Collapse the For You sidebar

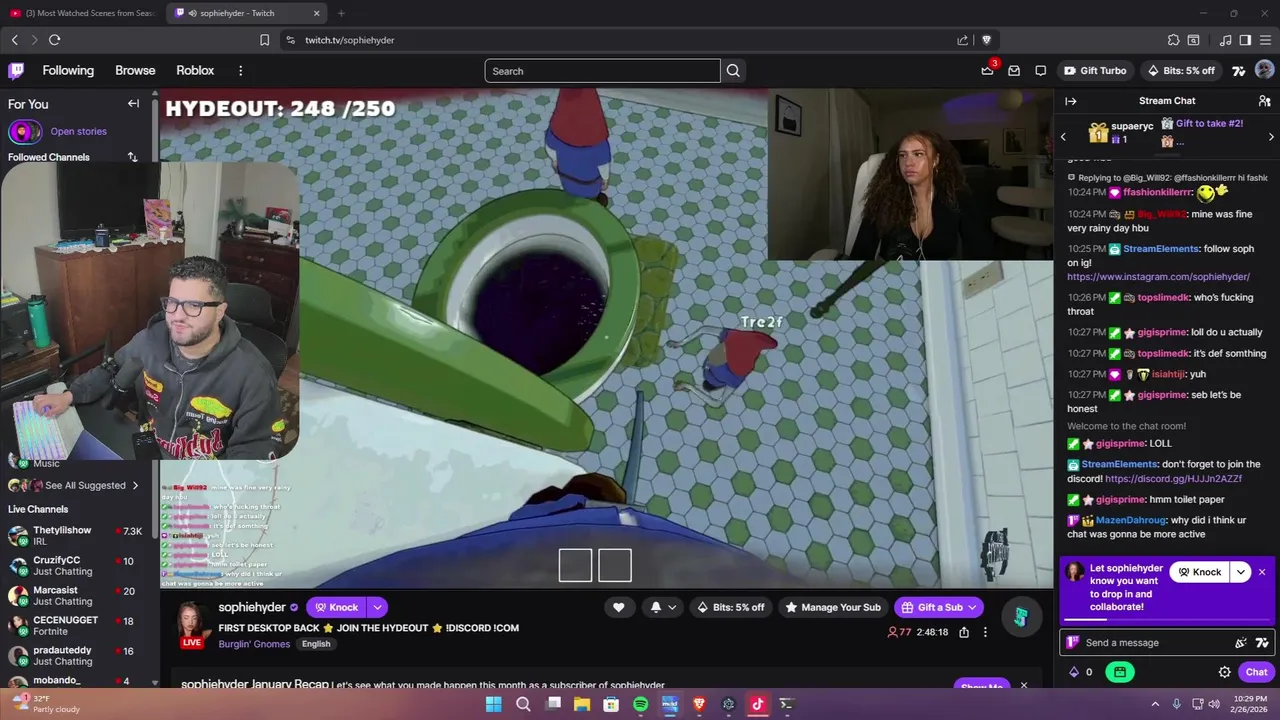133,103
